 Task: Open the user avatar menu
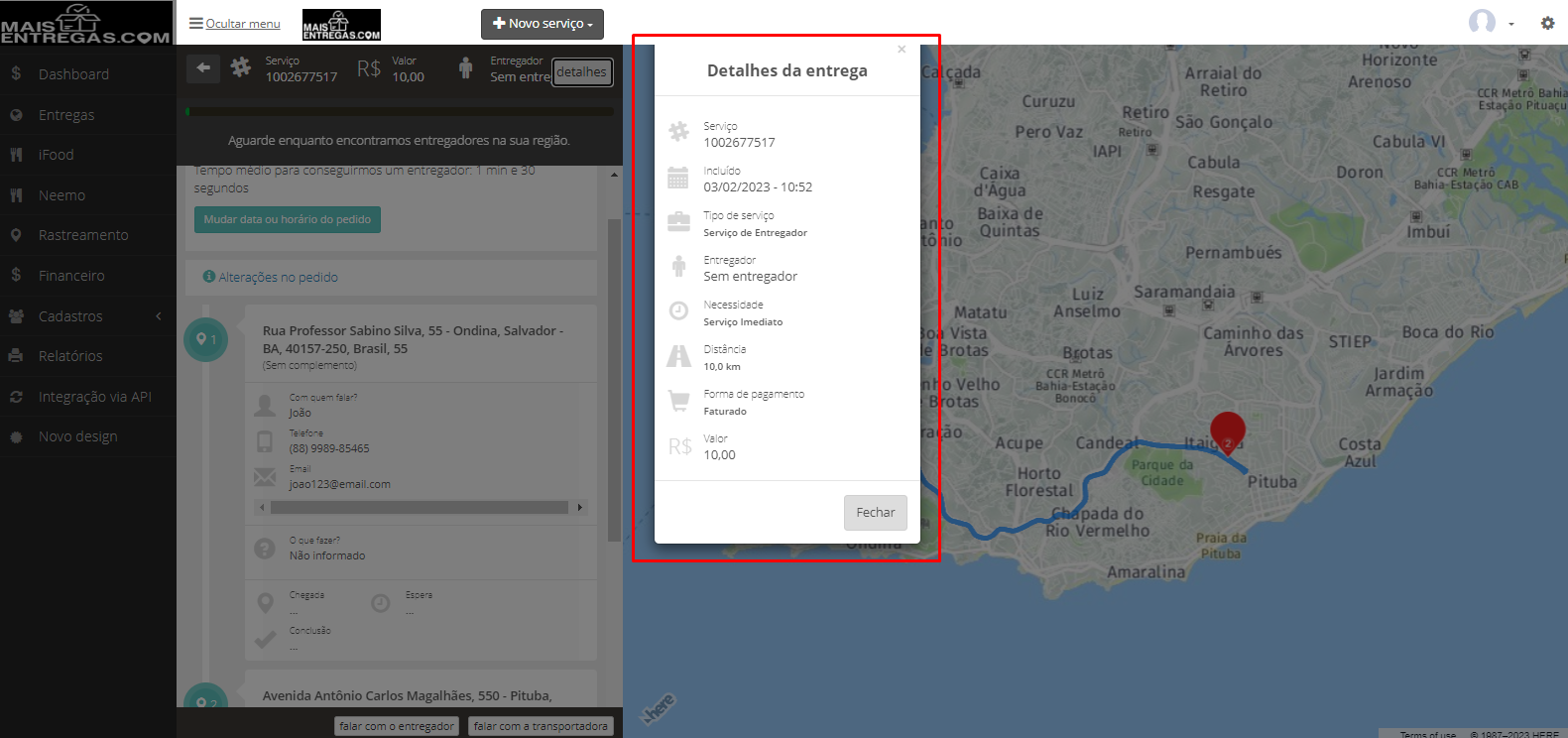coord(1492,22)
